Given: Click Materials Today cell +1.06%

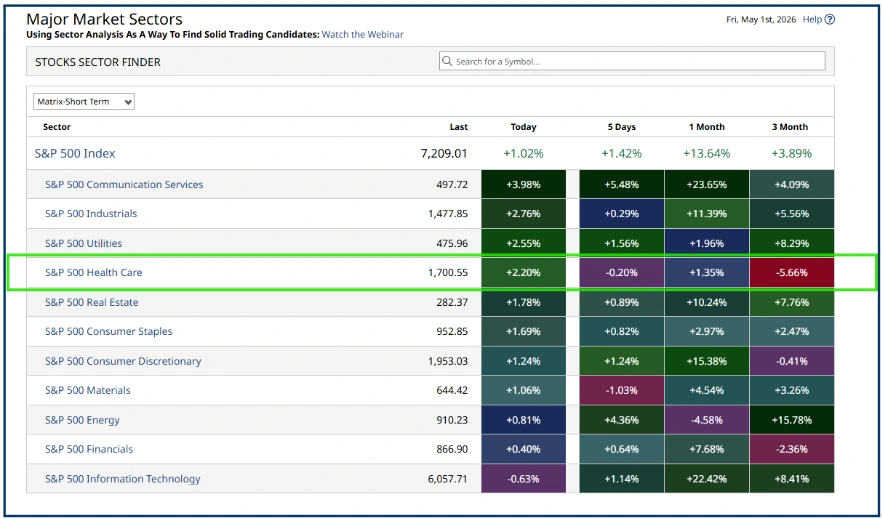Looking at the screenshot, I should click(x=523, y=390).
